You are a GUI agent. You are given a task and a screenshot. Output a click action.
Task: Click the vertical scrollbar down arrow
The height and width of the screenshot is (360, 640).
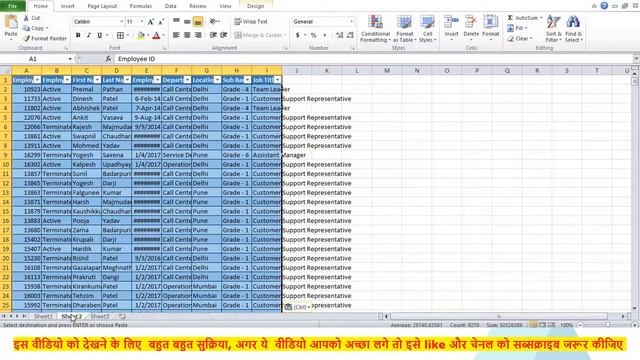[x=634, y=309]
